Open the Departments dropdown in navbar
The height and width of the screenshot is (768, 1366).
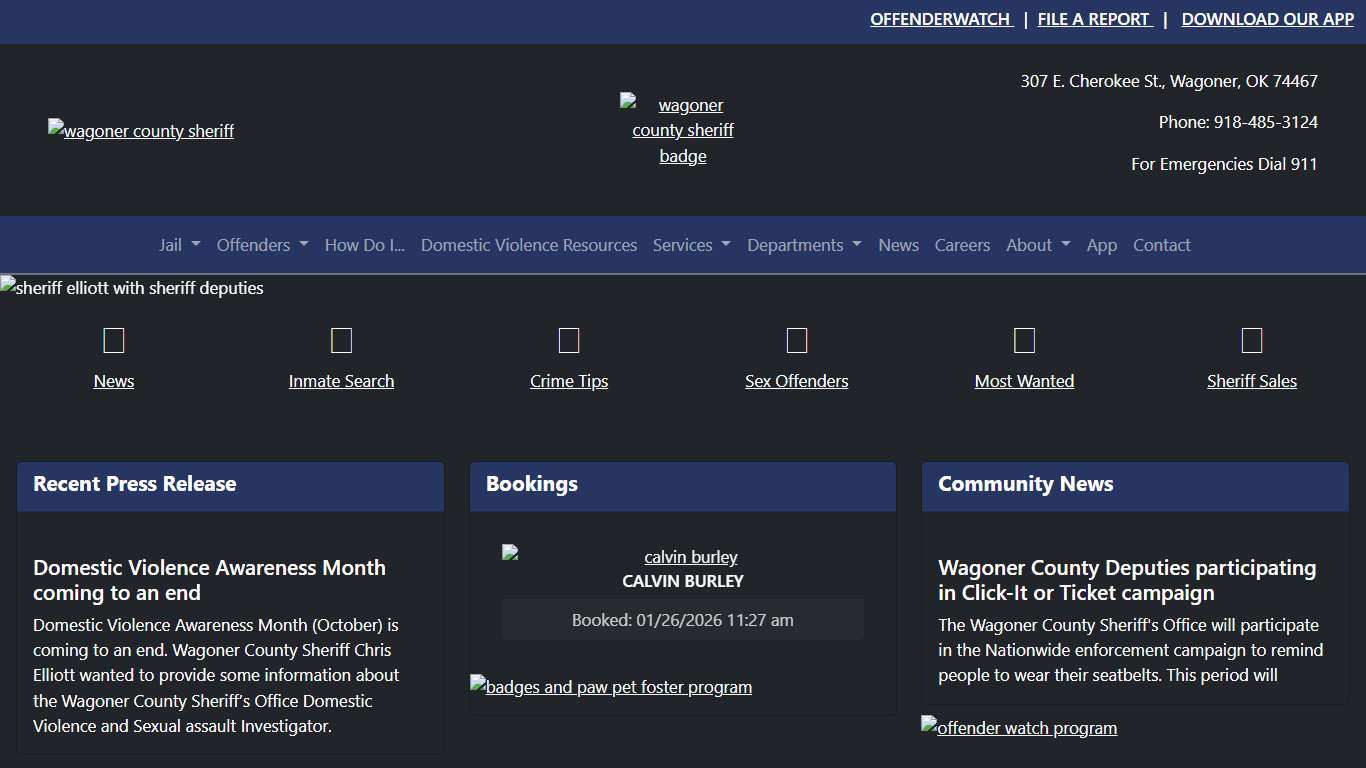point(804,245)
